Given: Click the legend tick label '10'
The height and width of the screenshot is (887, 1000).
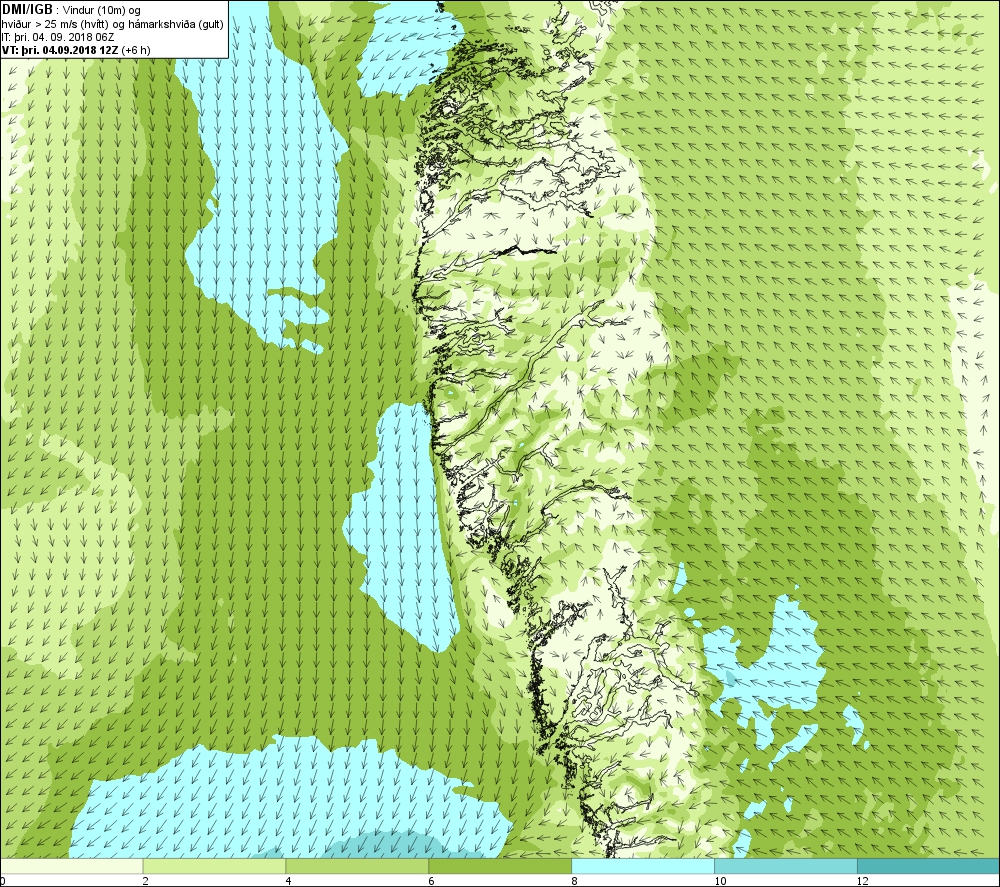Looking at the screenshot, I should 719,881.
